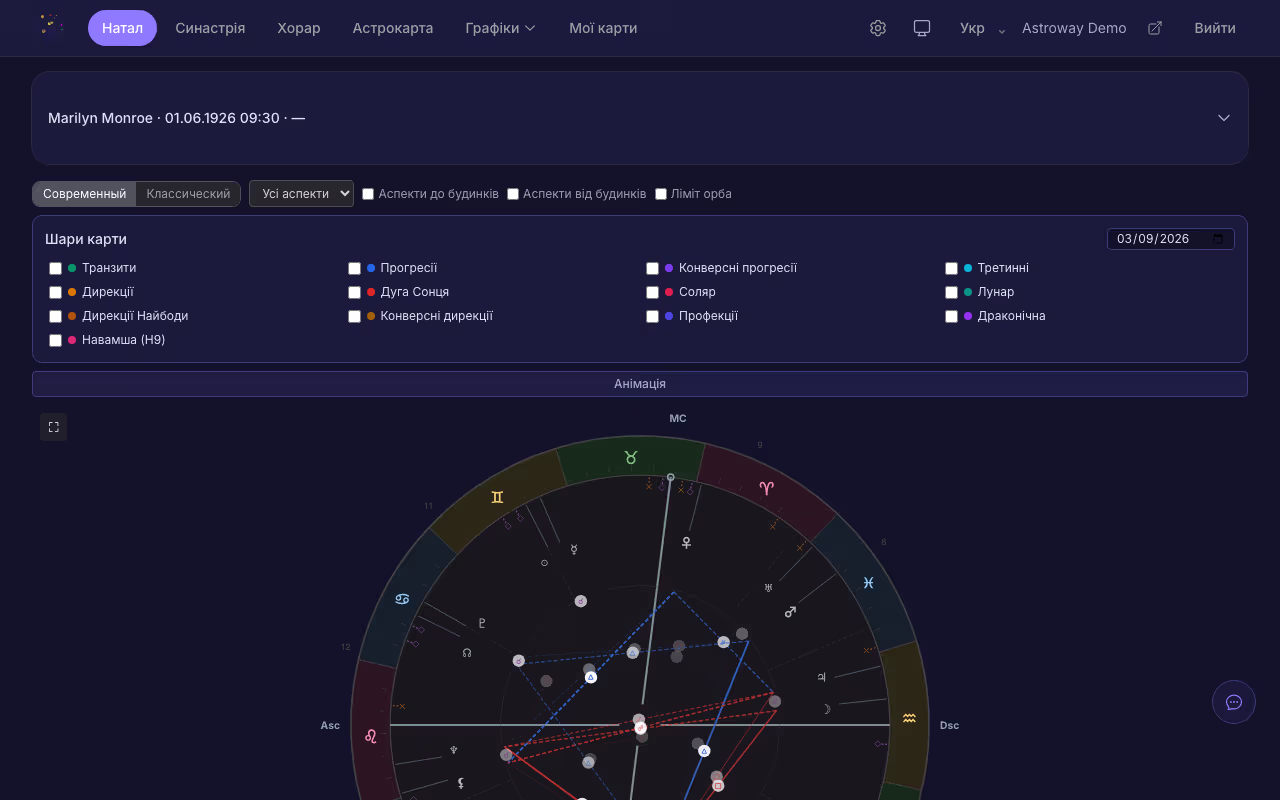The image size is (1280, 800).
Task: Open the Мої карти menu item
Action: pos(603,28)
